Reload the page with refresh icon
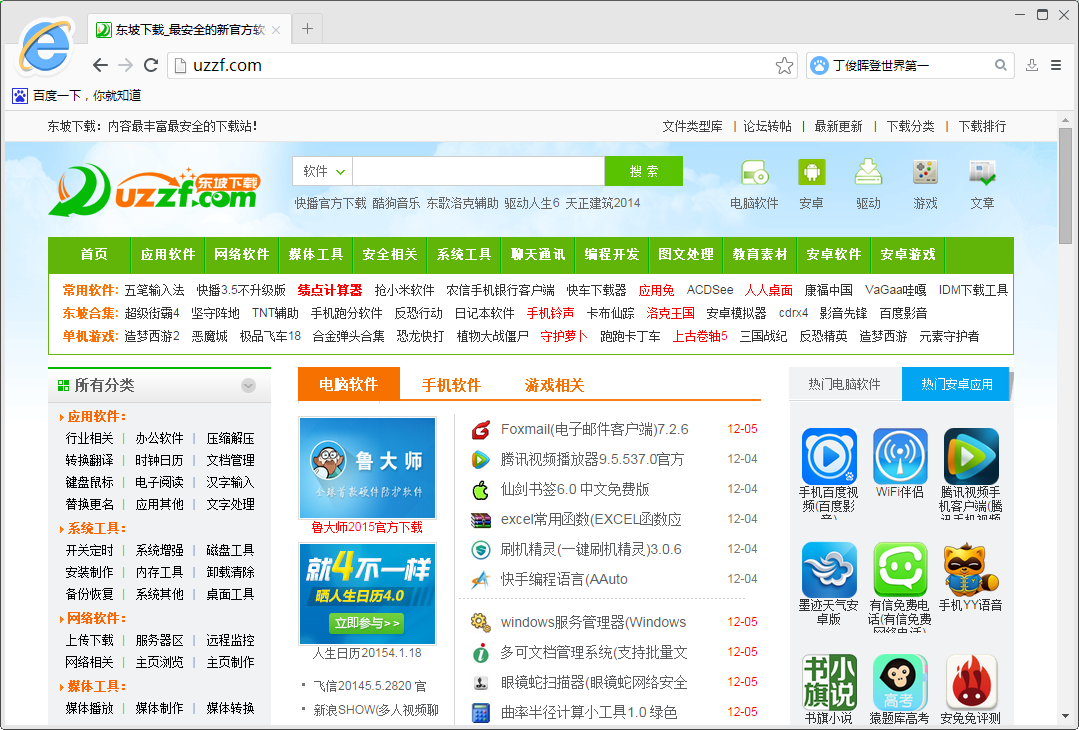 tap(151, 65)
